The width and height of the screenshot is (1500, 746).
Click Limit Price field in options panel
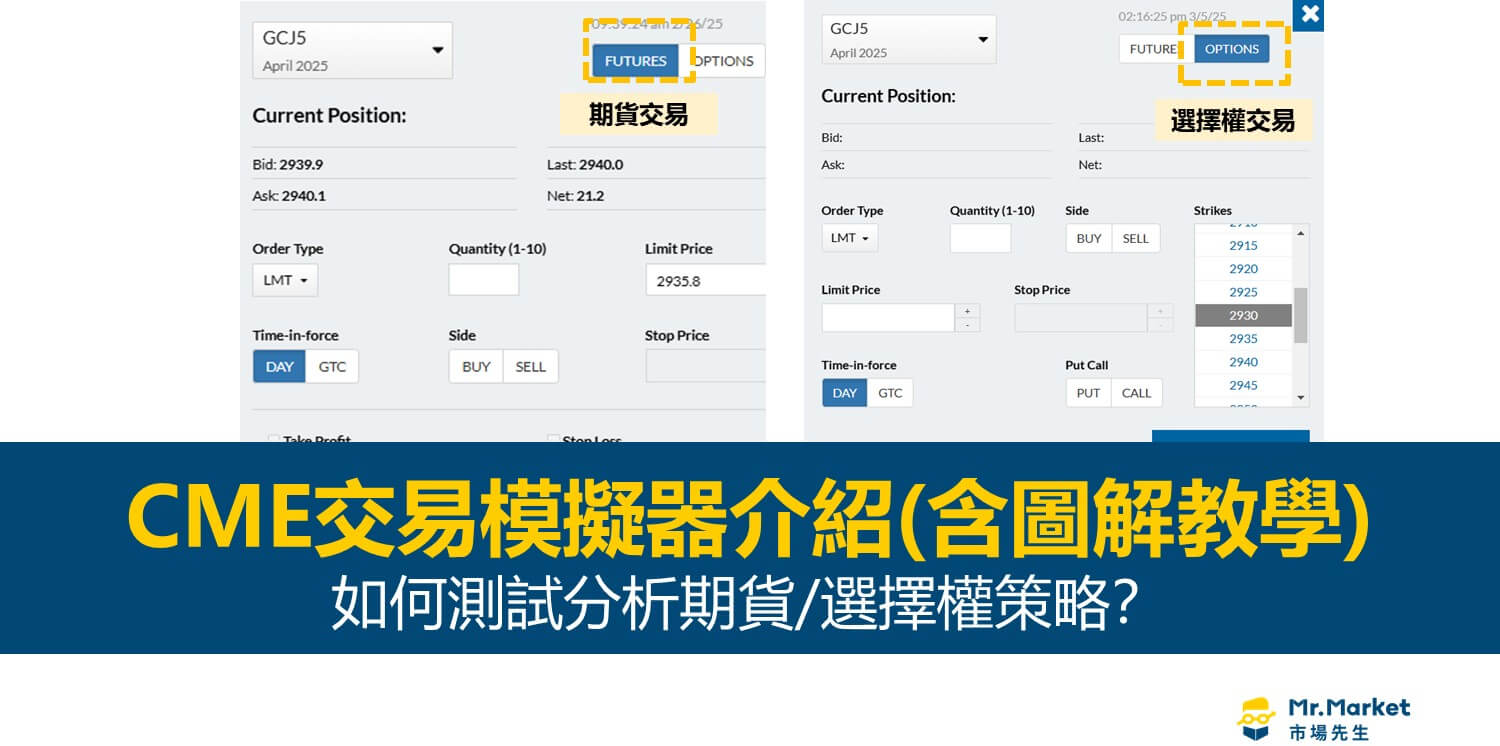(x=888, y=318)
